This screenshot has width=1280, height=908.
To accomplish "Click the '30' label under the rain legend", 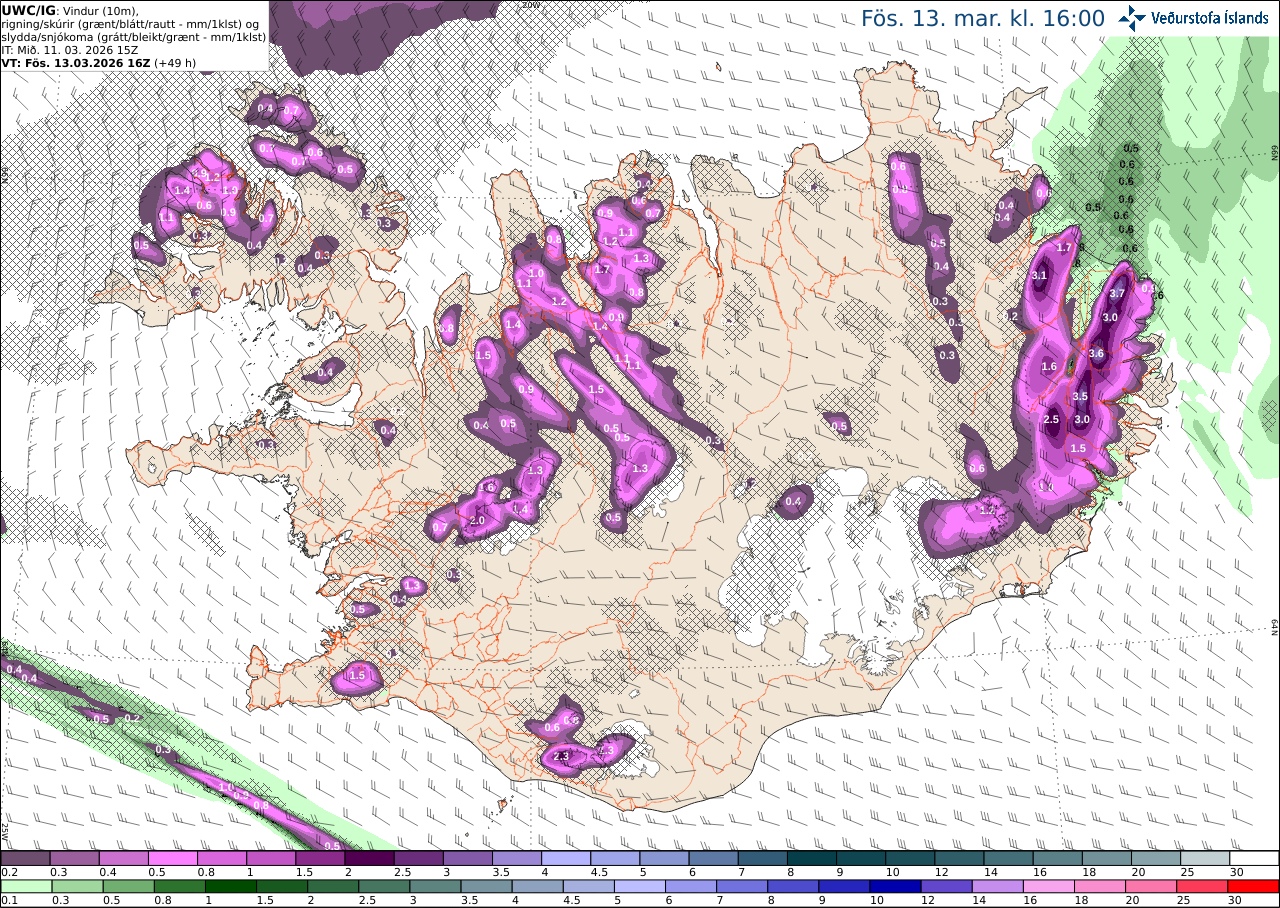I will pyautogui.click(x=1237, y=900).
